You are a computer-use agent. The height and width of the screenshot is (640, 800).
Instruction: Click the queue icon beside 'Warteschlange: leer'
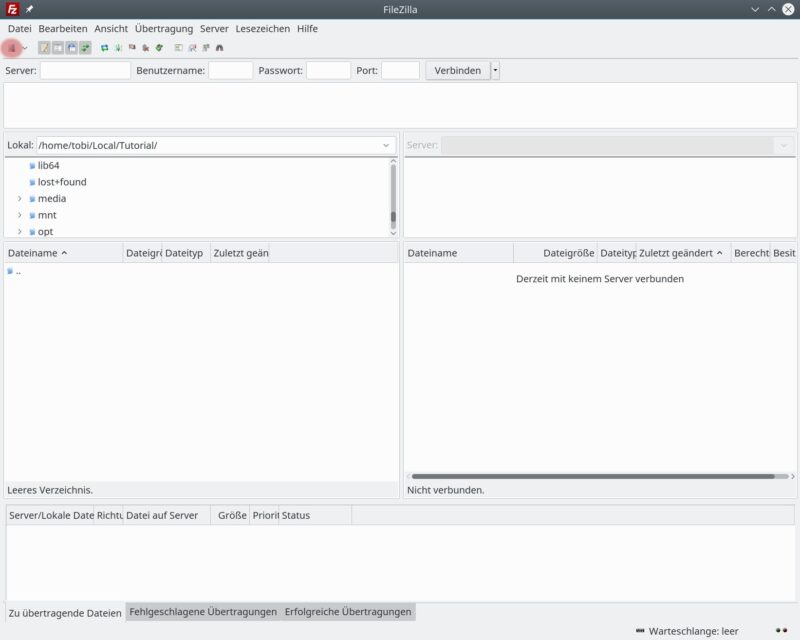point(640,631)
